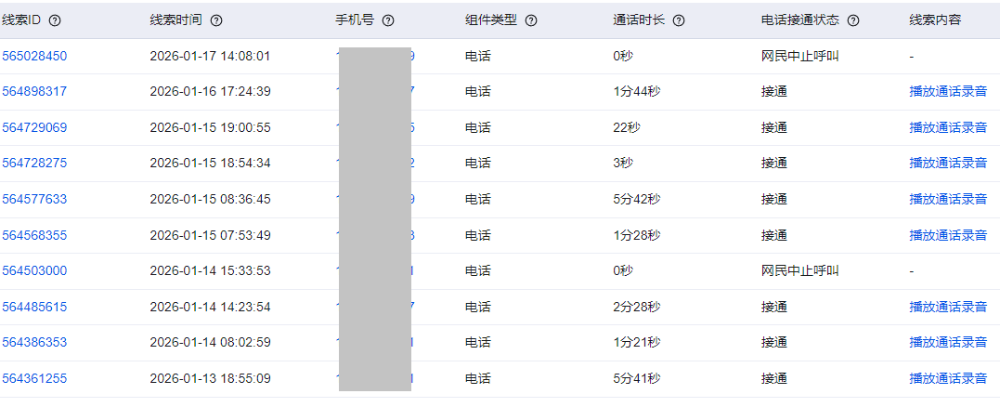The image size is (1000, 407).
Task: Play recording for the 1分21秒 call
Action: (948, 343)
